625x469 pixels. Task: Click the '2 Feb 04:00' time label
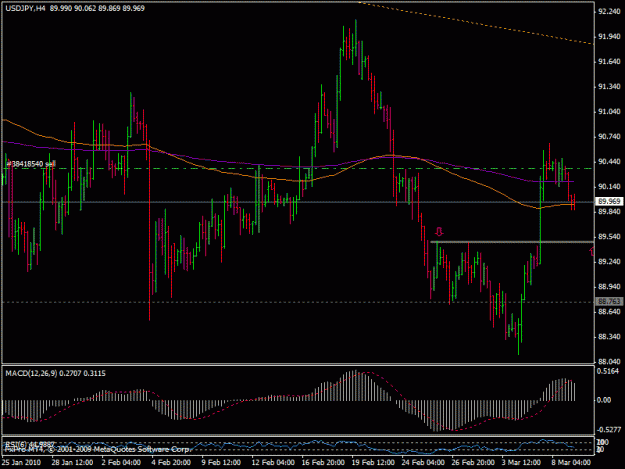point(121,463)
